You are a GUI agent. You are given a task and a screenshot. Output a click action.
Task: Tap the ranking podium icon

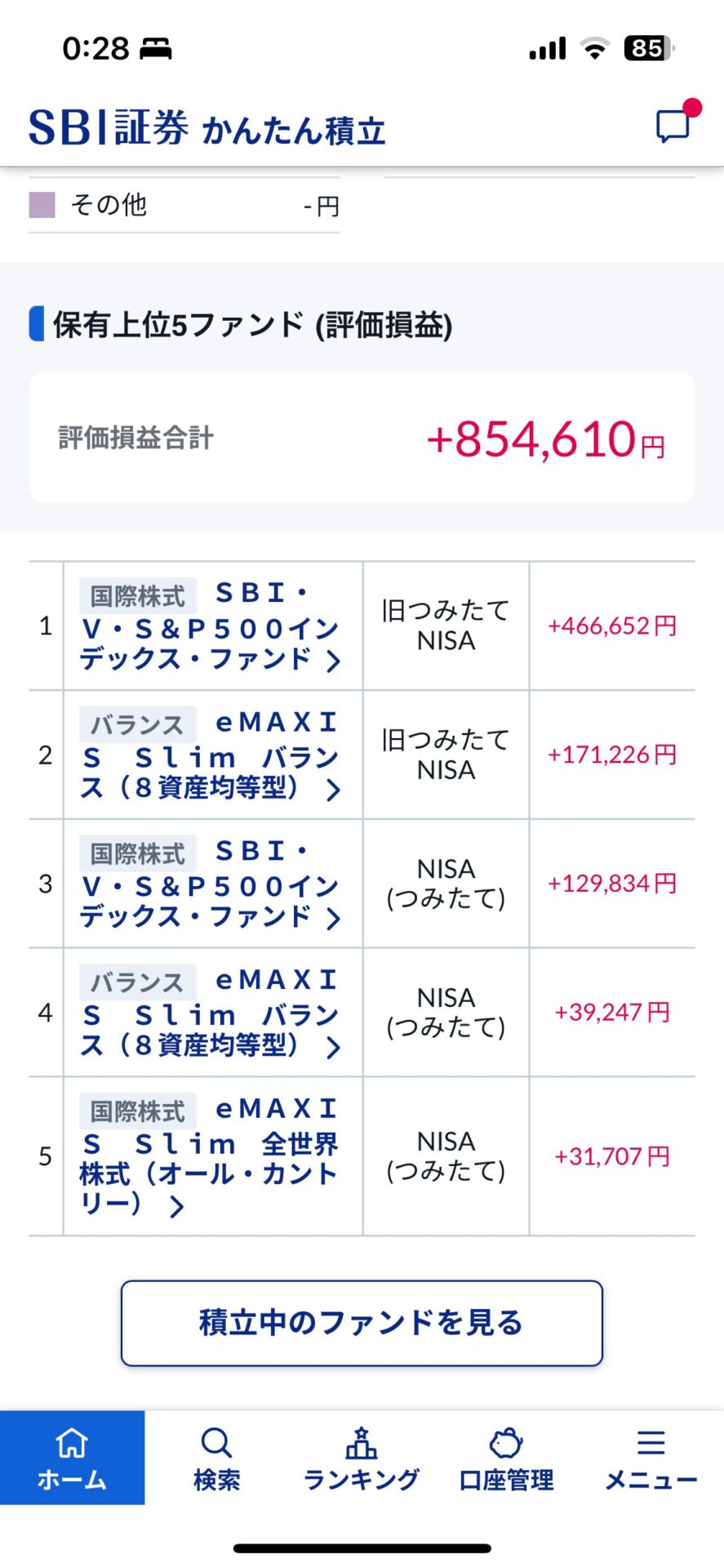pyautogui.click(x=361, y=1443)
